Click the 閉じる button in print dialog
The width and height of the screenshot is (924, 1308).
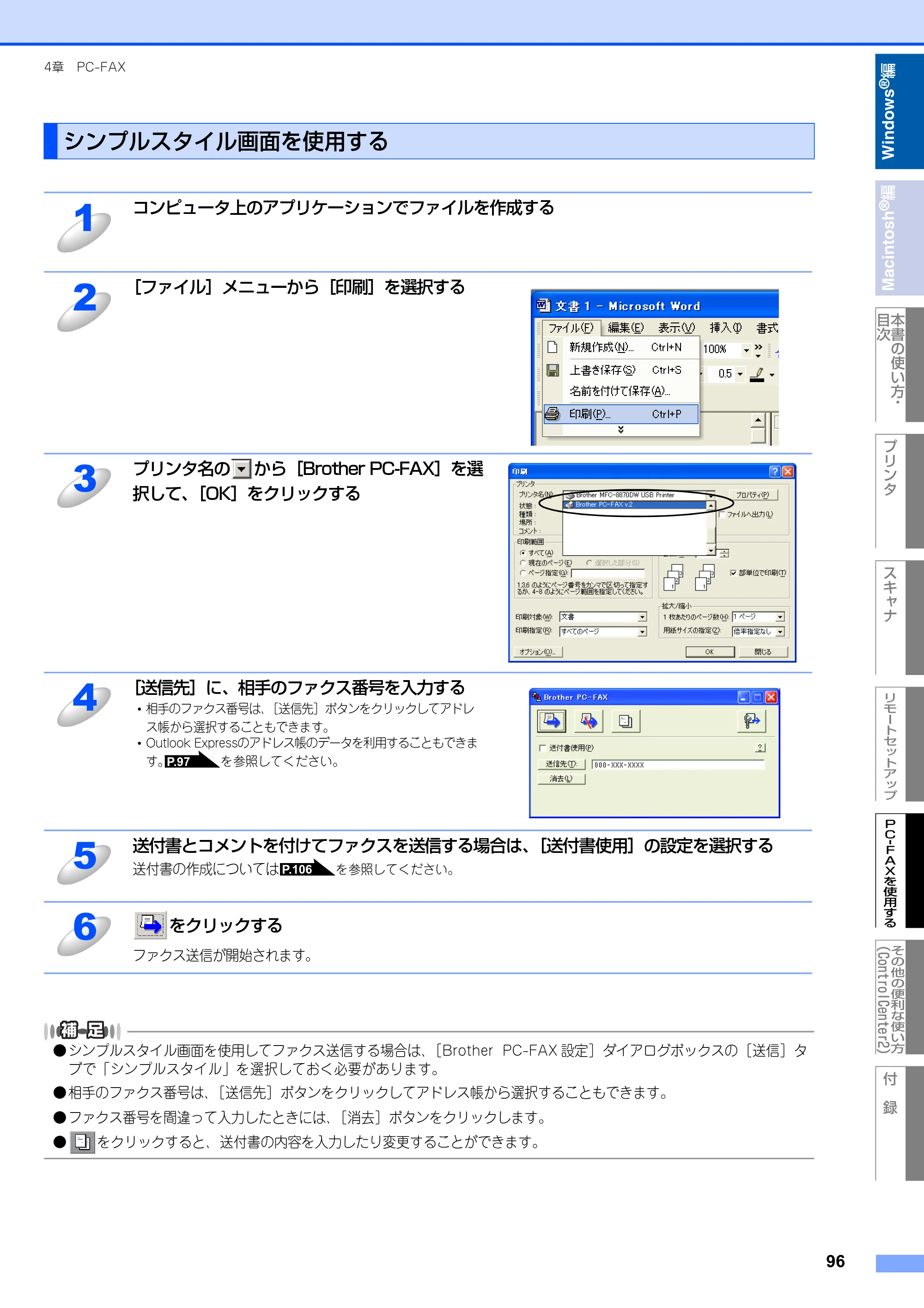click(x=763, y=652)
